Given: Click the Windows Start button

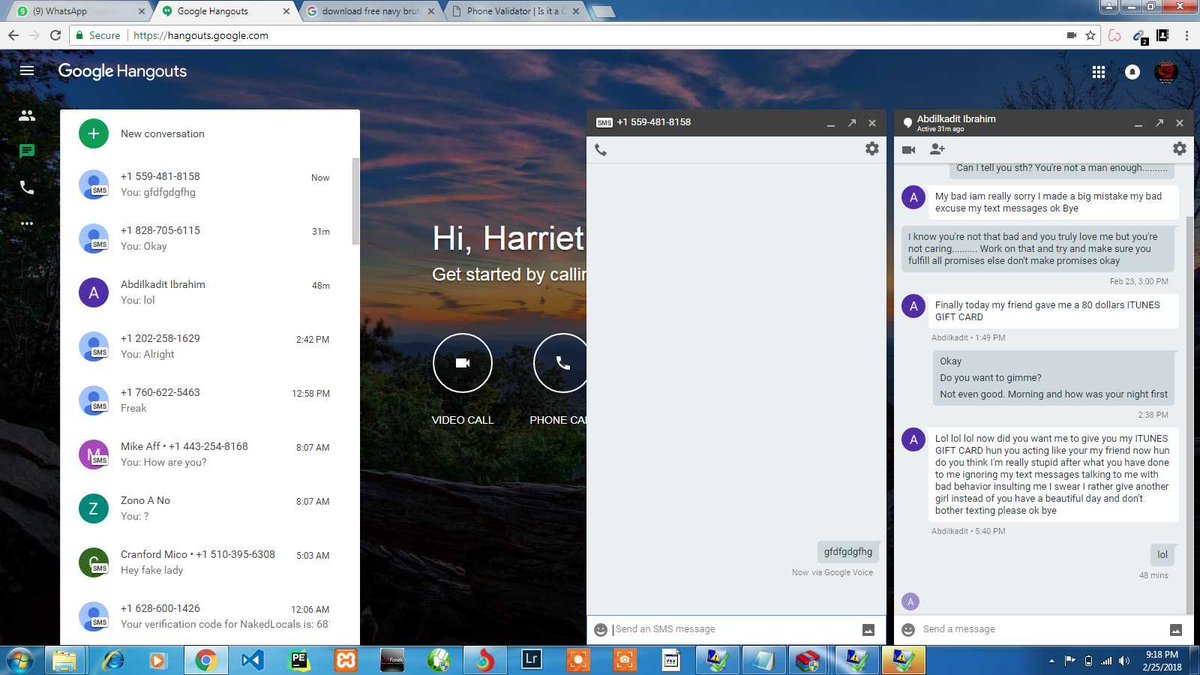Looking at the screenshot, I should [x=20, y=660].
